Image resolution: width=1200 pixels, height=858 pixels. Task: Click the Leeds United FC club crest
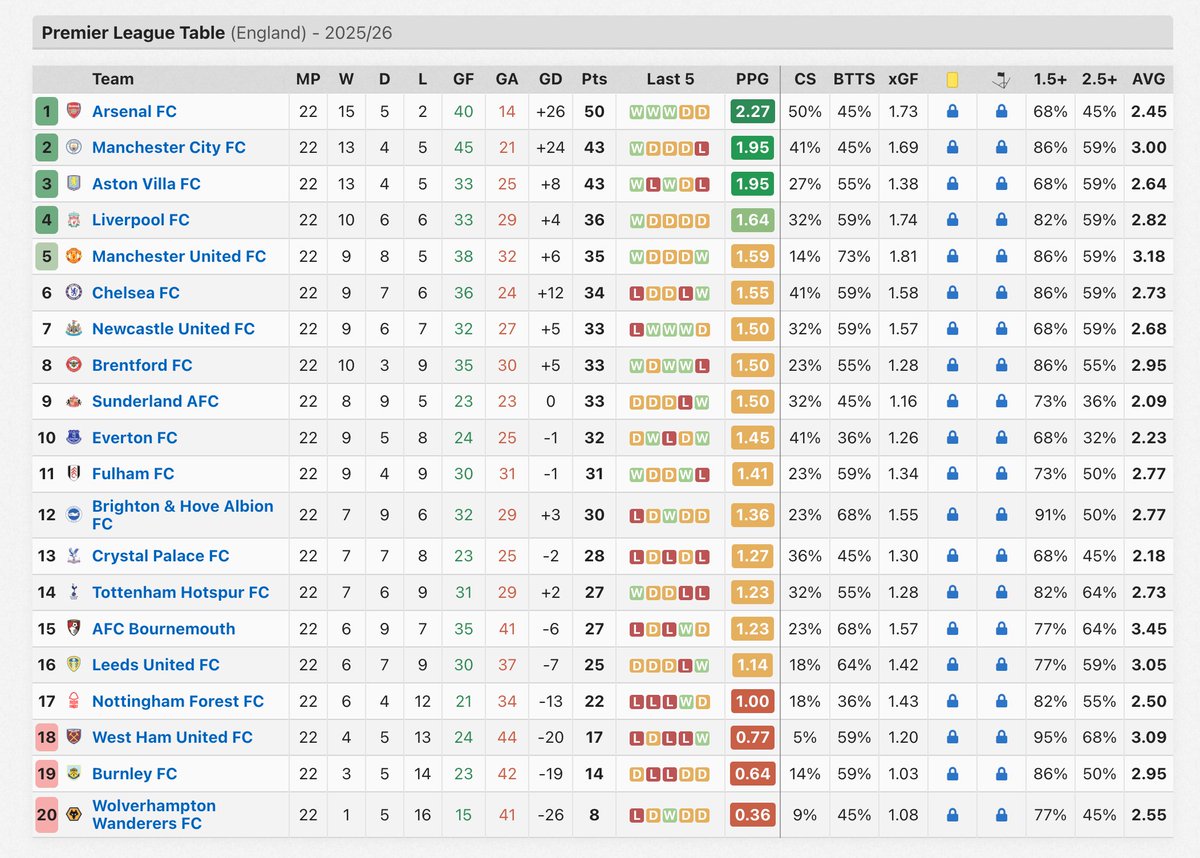coord(74,665)
